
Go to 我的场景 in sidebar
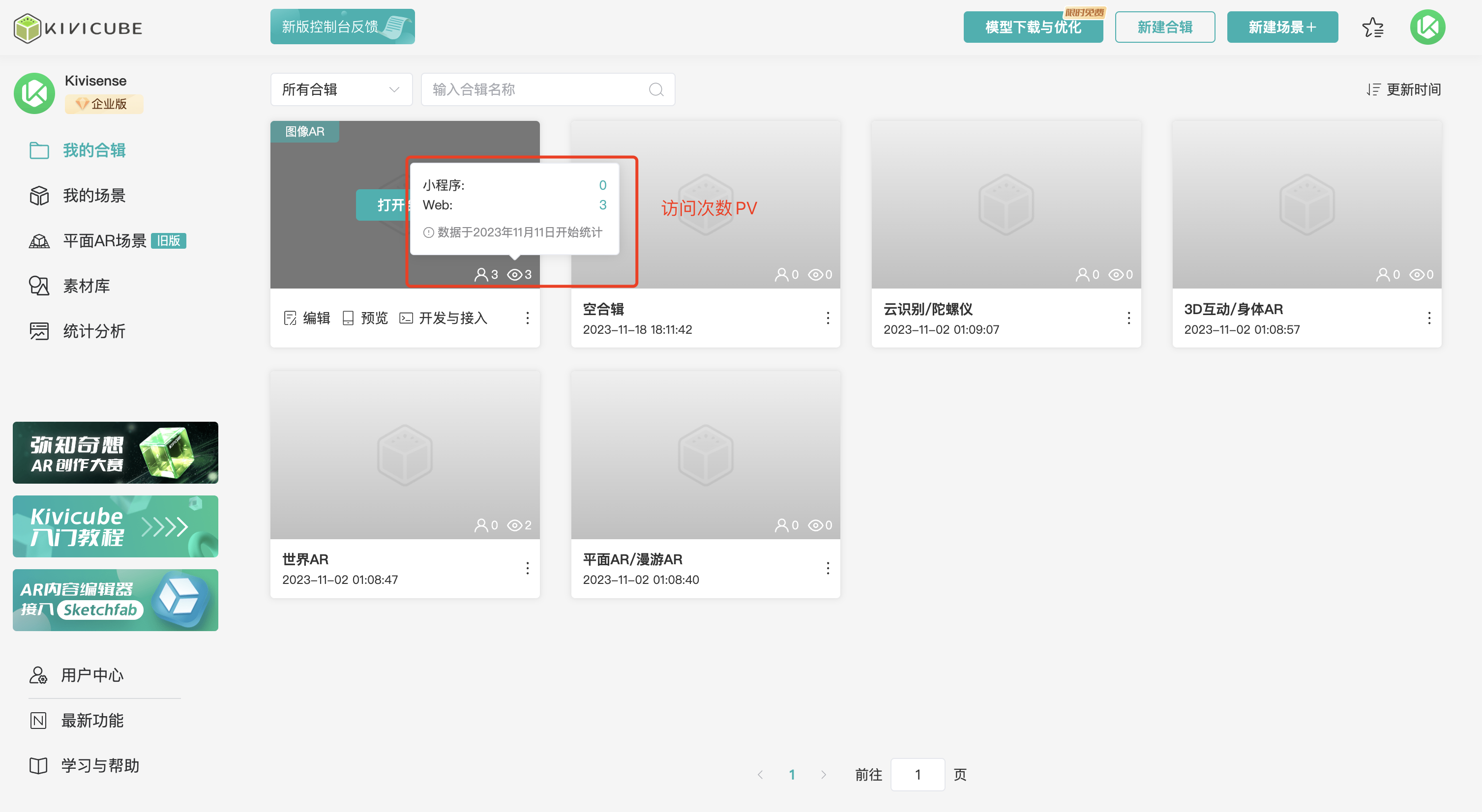[x=94, y=196]
